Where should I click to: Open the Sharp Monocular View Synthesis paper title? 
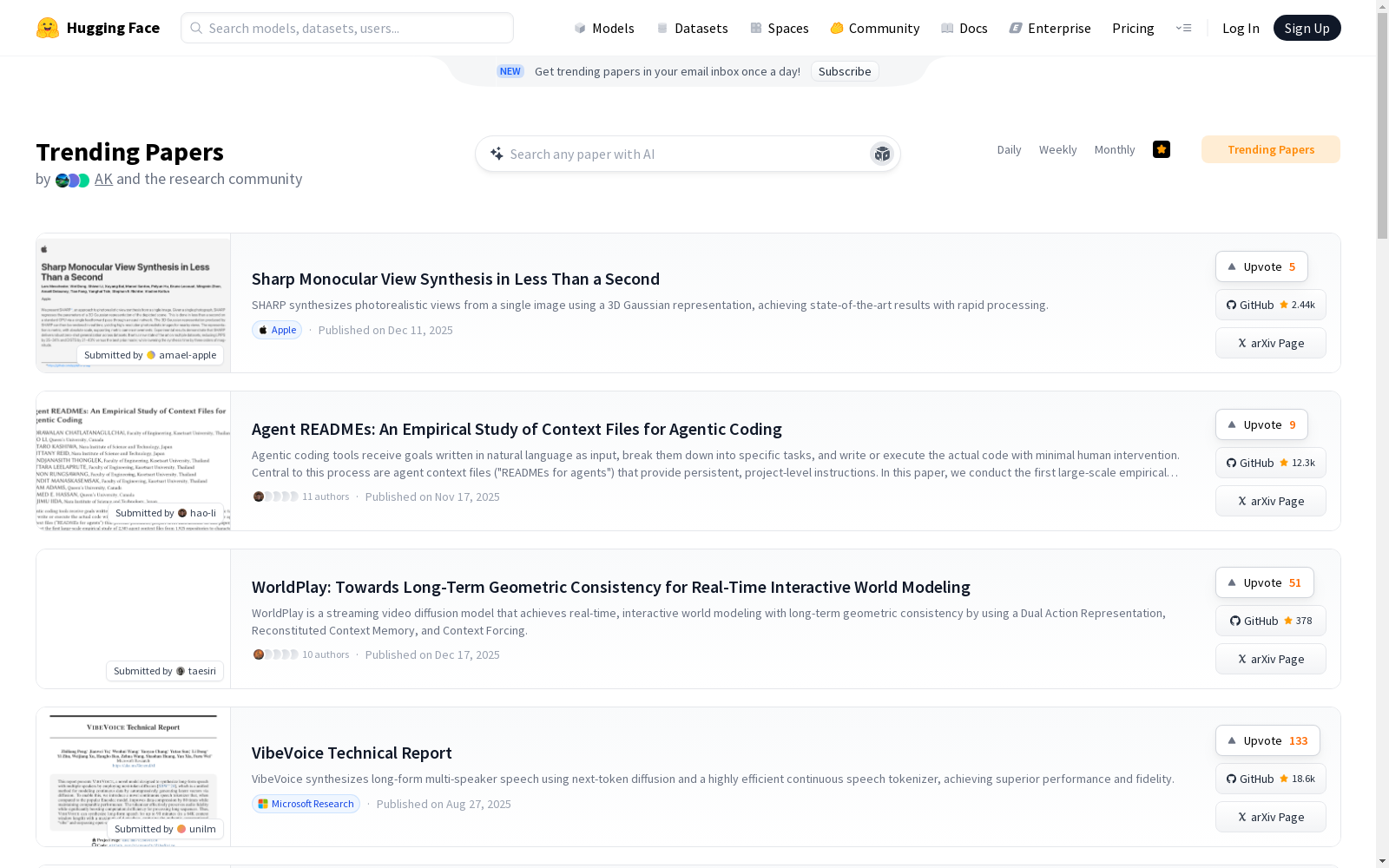click(x=456, y=279)
